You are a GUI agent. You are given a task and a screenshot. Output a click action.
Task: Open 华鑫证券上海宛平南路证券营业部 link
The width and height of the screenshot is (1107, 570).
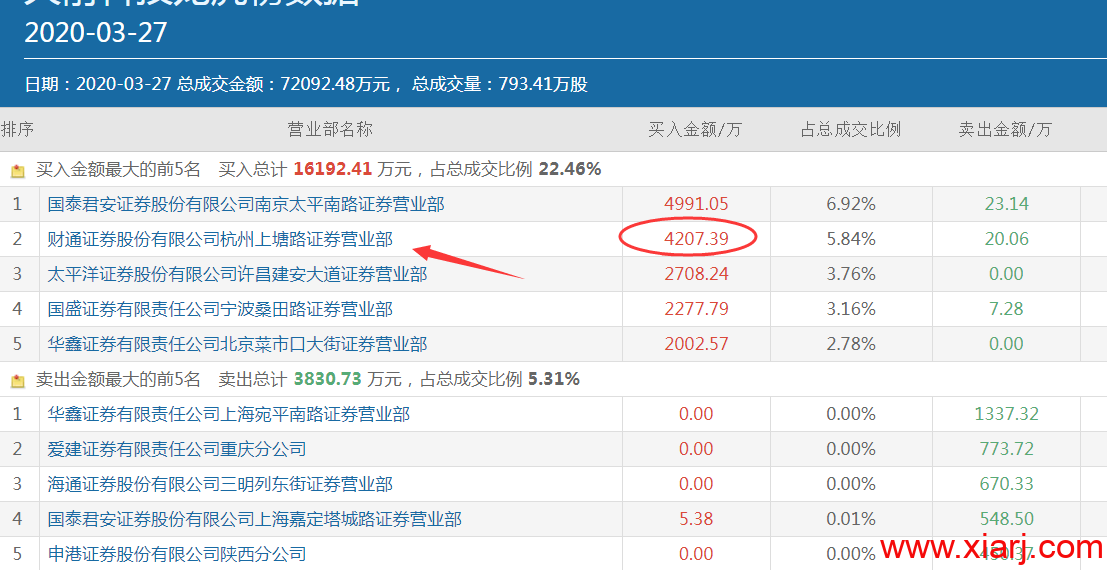(x=229, y=414)
